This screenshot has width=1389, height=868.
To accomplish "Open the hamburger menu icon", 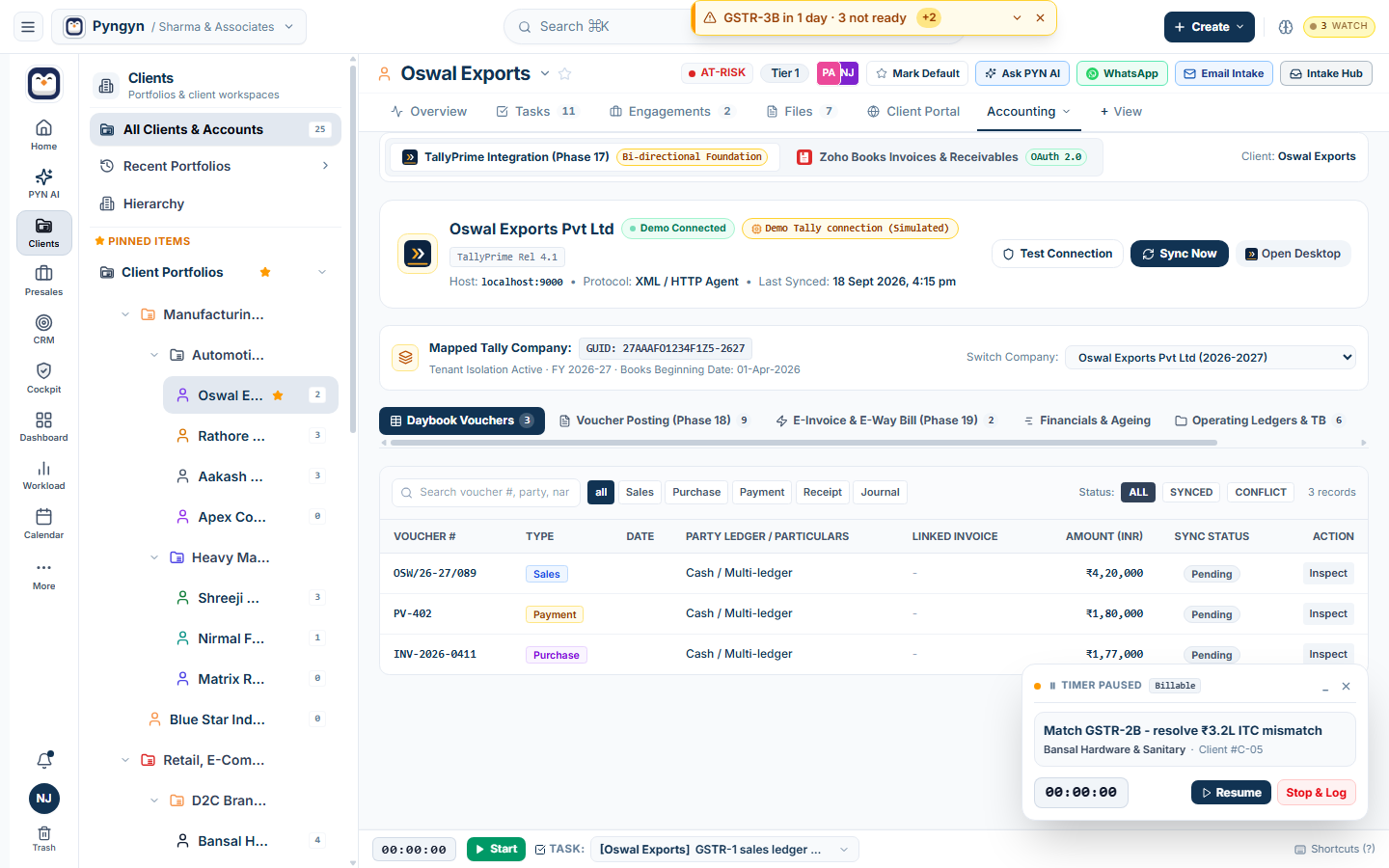I will [x=28, y=27].
